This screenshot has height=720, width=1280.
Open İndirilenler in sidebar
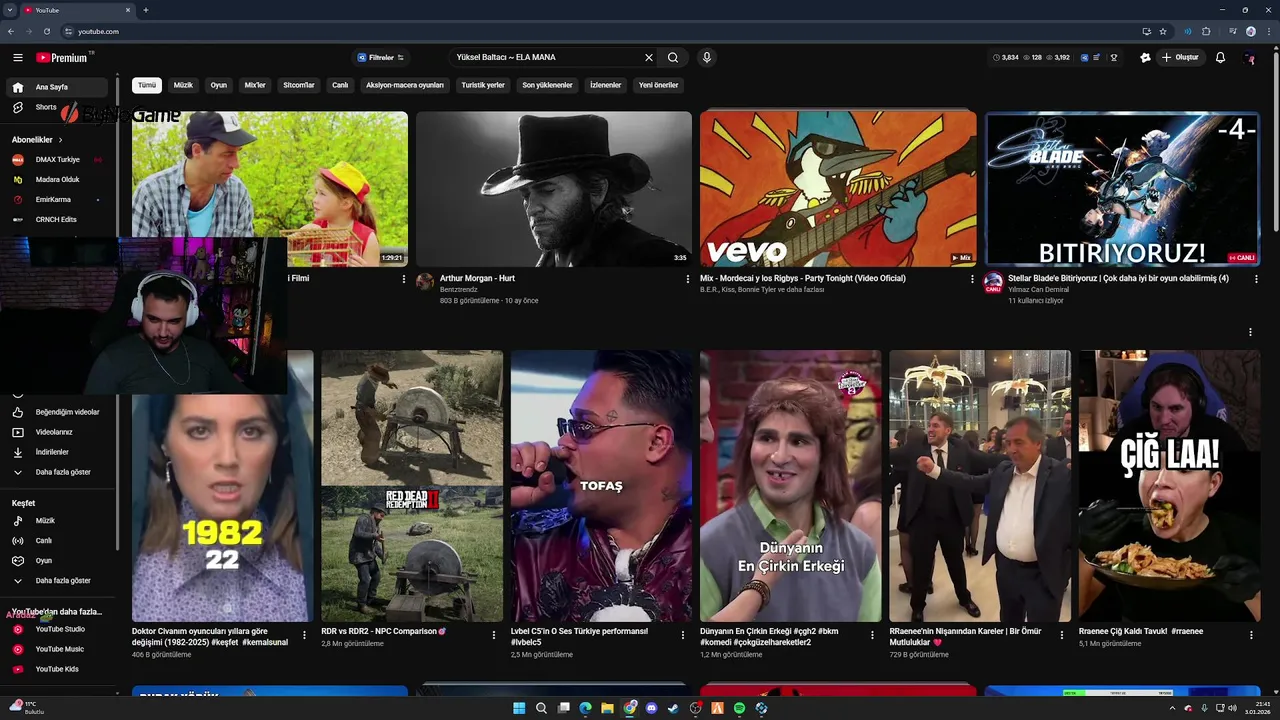tap(58, 452)
